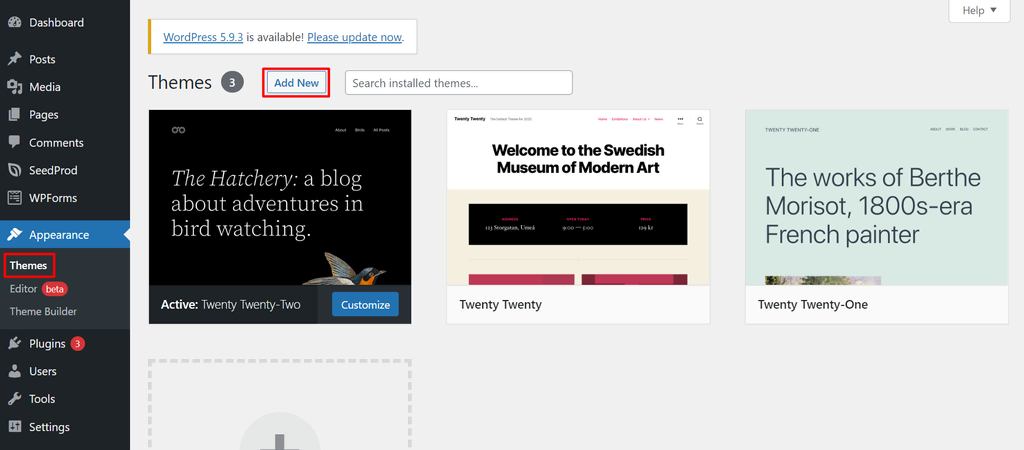Image resolution: width=1024 pixels, height=450 pixels.
Task: Follow the Please update now link
Action: 355,37
